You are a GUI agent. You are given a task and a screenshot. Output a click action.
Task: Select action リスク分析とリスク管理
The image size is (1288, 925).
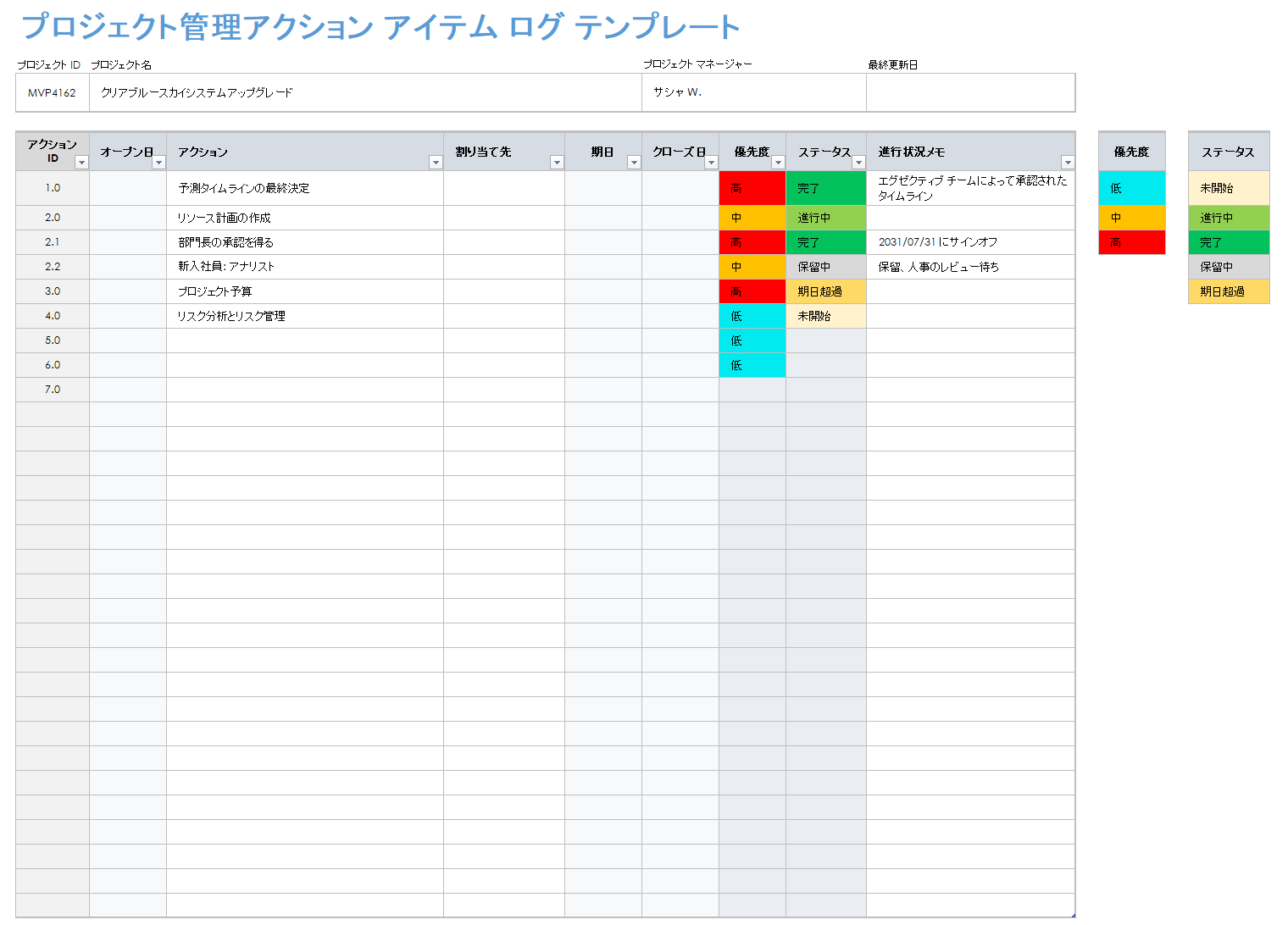305,316
